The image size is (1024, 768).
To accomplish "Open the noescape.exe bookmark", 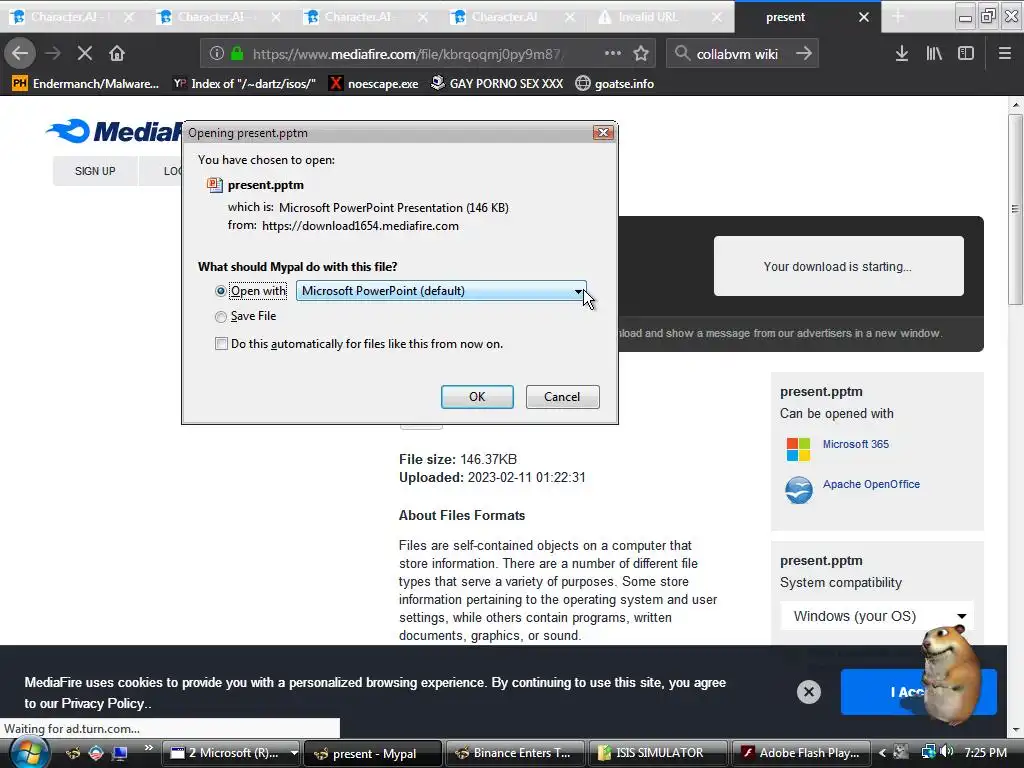I will 374,84.
